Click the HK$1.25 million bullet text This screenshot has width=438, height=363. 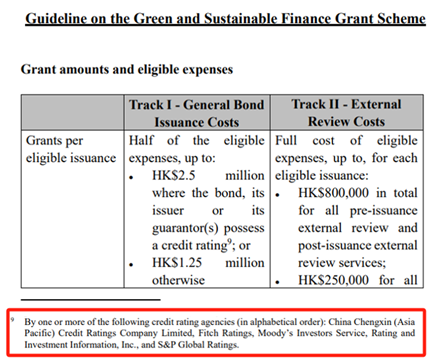pos(208,263)
